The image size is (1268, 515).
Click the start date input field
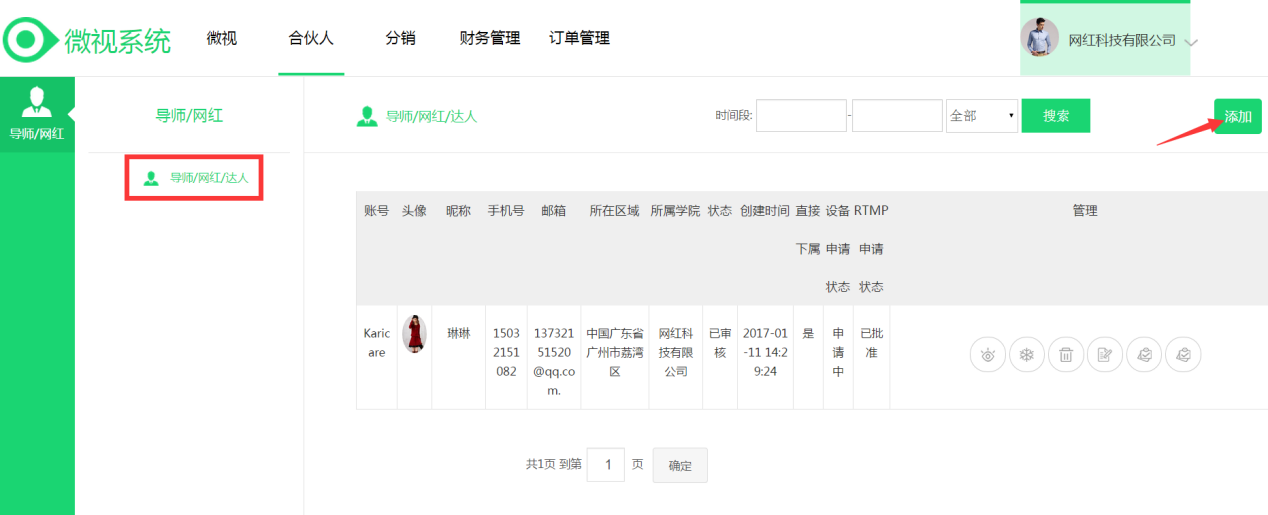801,116
